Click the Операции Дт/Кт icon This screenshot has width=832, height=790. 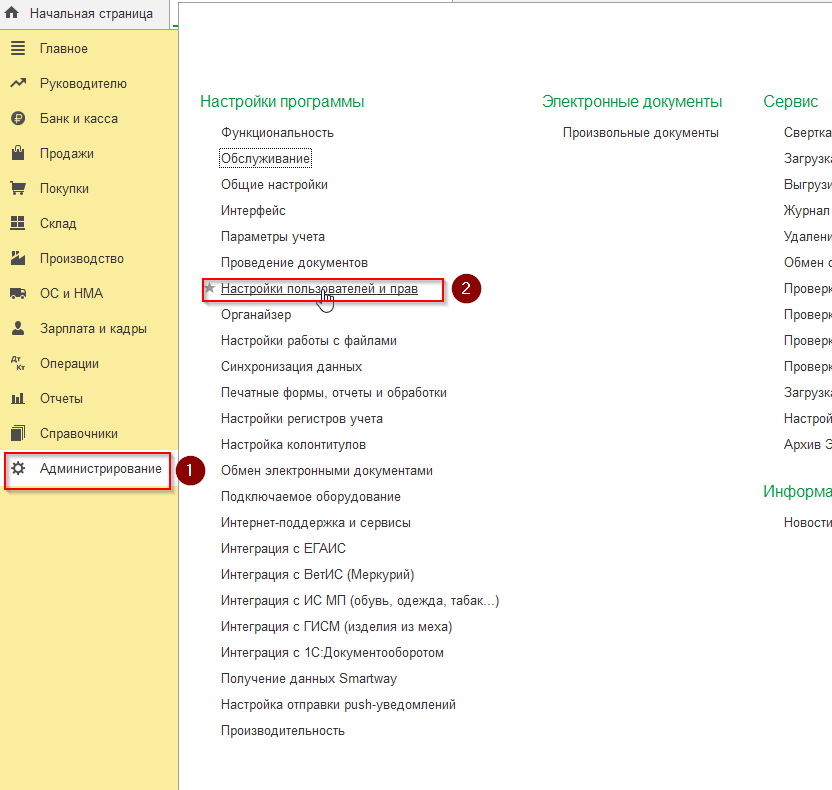[x=18, y=363]
